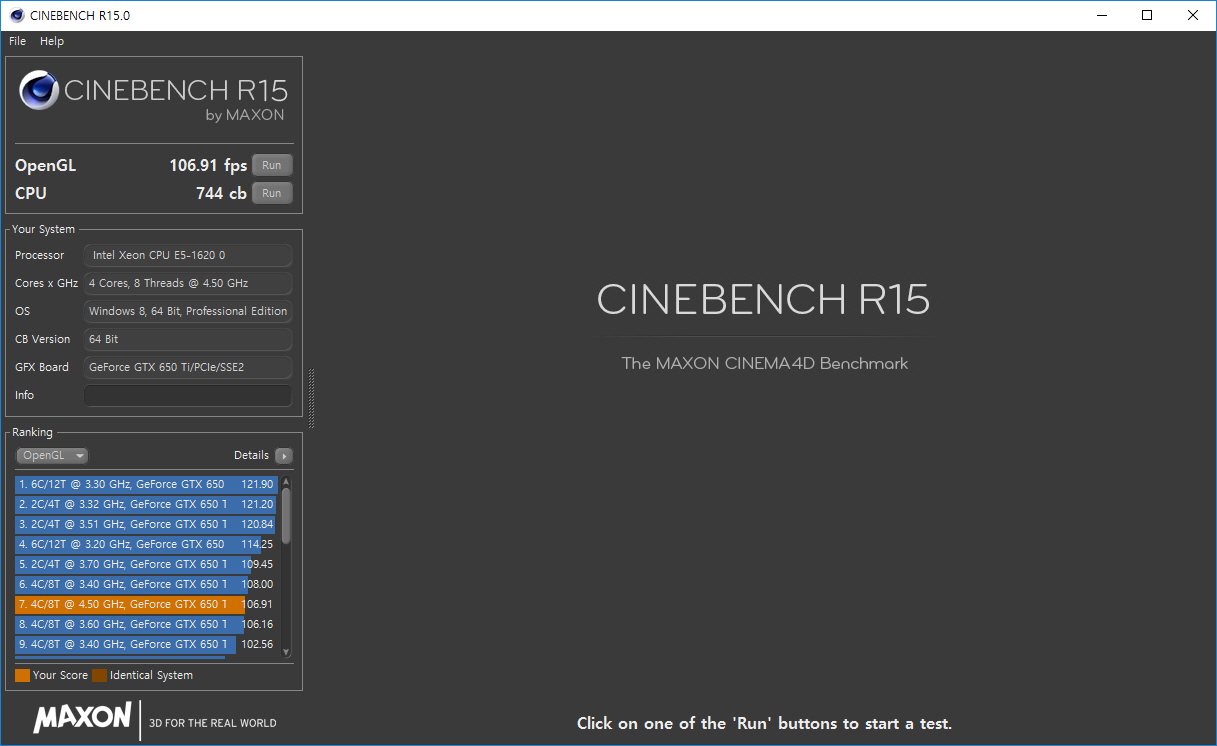Select ranking row 5 scoring 109.45

coord(146,564)
